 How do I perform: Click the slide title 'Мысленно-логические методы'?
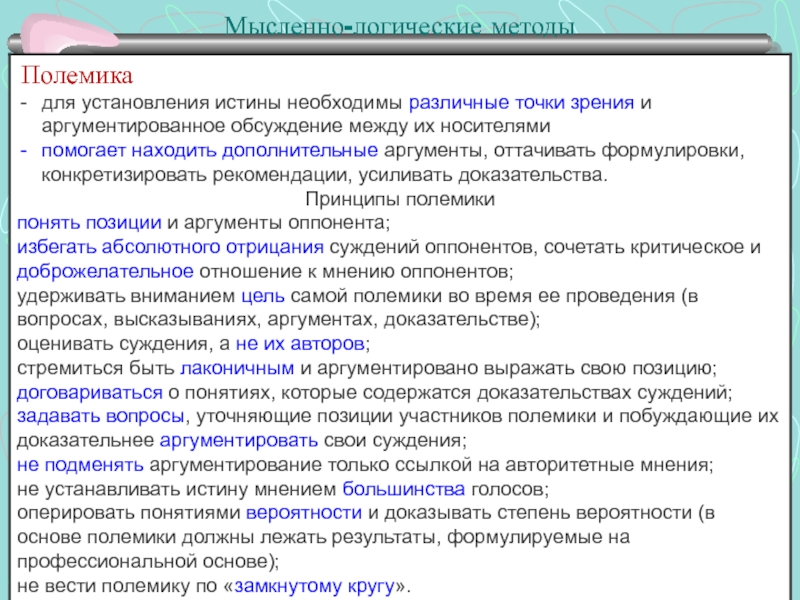400,26
